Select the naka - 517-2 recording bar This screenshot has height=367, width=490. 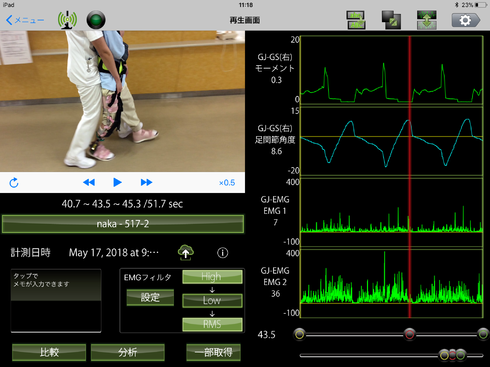[123, 224]
